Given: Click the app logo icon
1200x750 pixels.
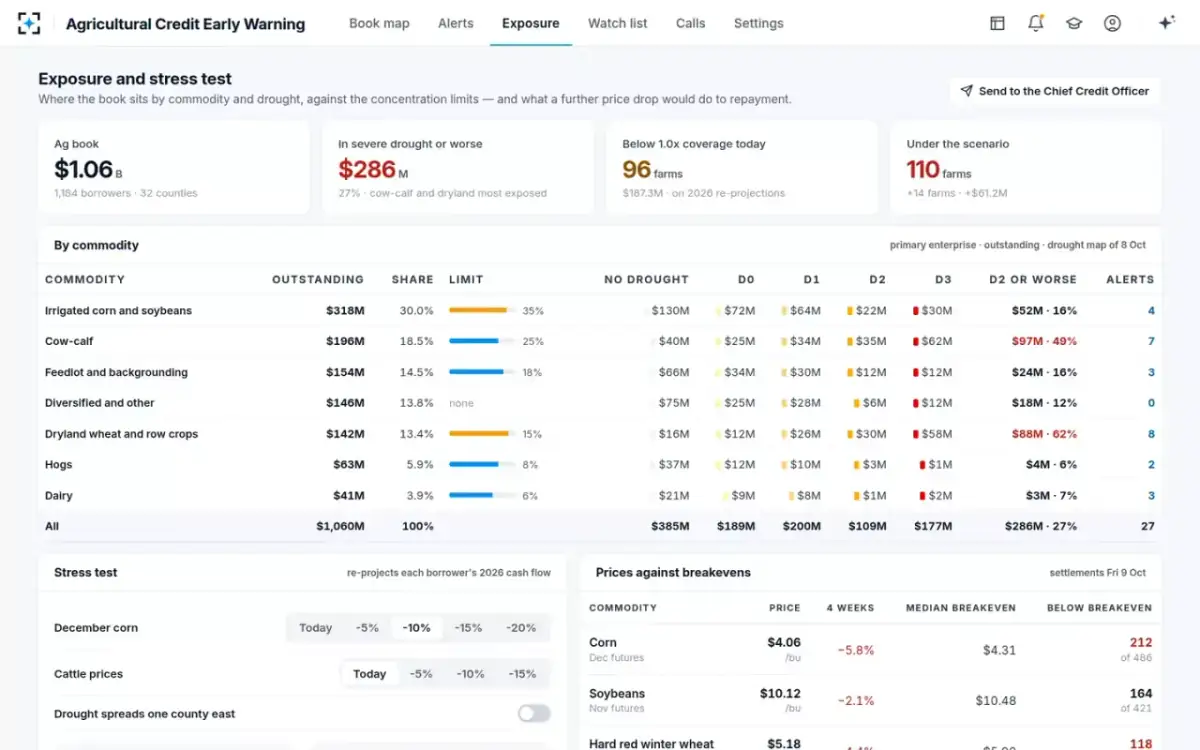Looking at the screenshot, I should tap(30, 23).
